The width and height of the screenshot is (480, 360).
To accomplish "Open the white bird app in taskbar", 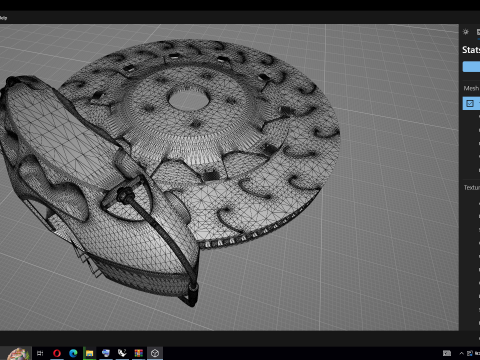I will point(122,353).
